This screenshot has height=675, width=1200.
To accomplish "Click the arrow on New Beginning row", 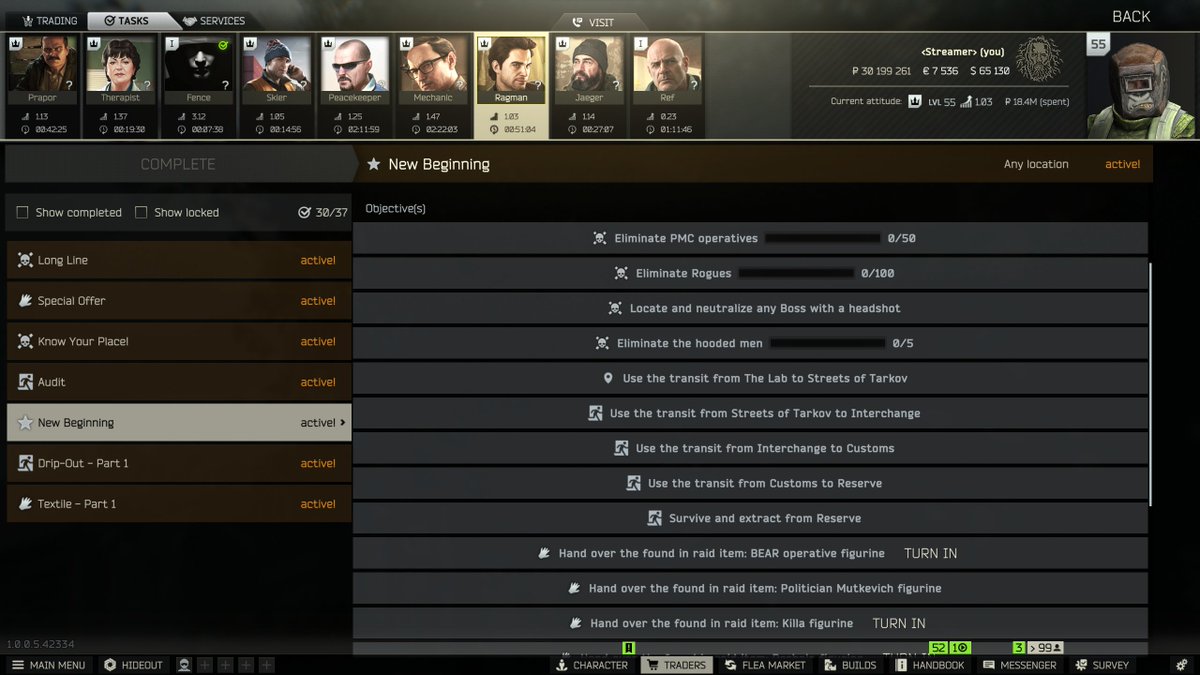I will coord(343,422).
